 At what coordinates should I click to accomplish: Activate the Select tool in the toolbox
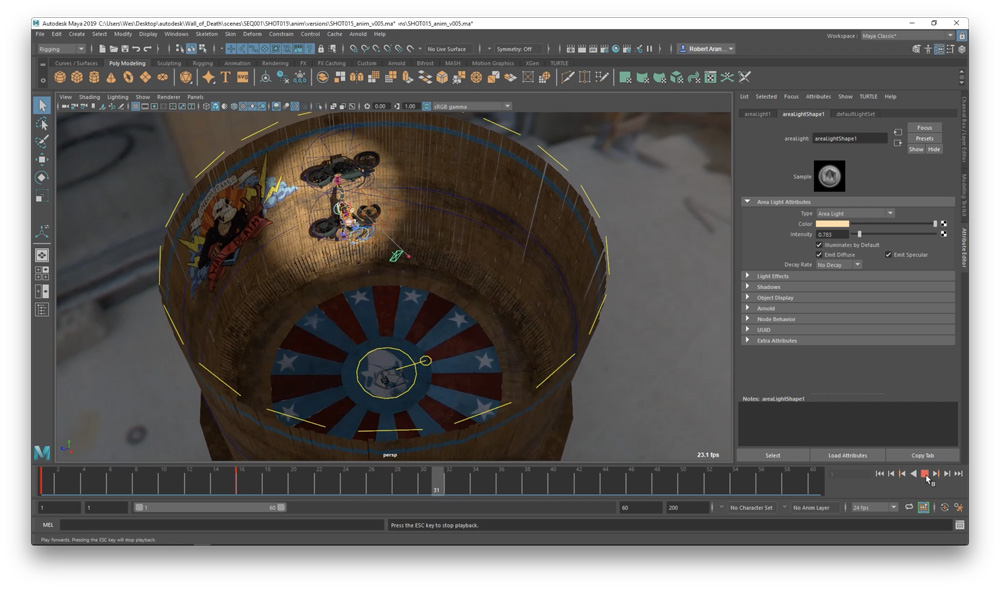point(42,105)
